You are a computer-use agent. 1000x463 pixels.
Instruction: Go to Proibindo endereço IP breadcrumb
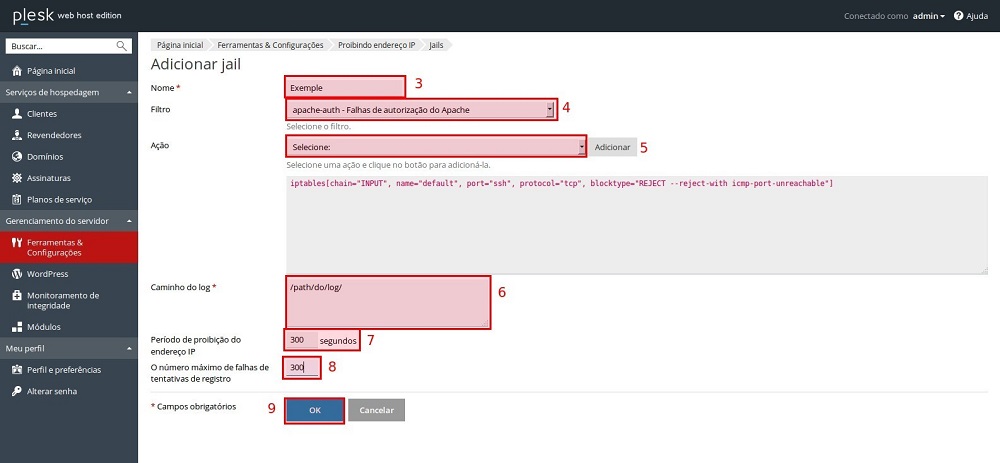tap(376, 45)
